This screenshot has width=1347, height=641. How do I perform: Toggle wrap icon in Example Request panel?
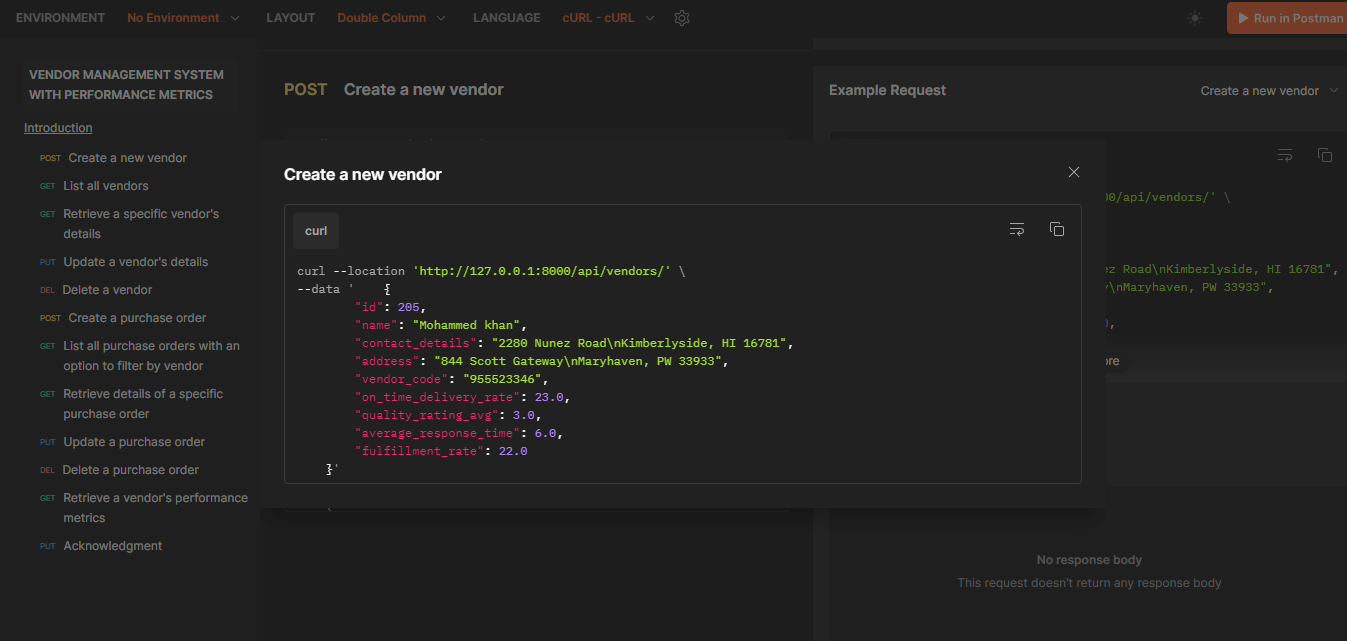(1285, 155)
